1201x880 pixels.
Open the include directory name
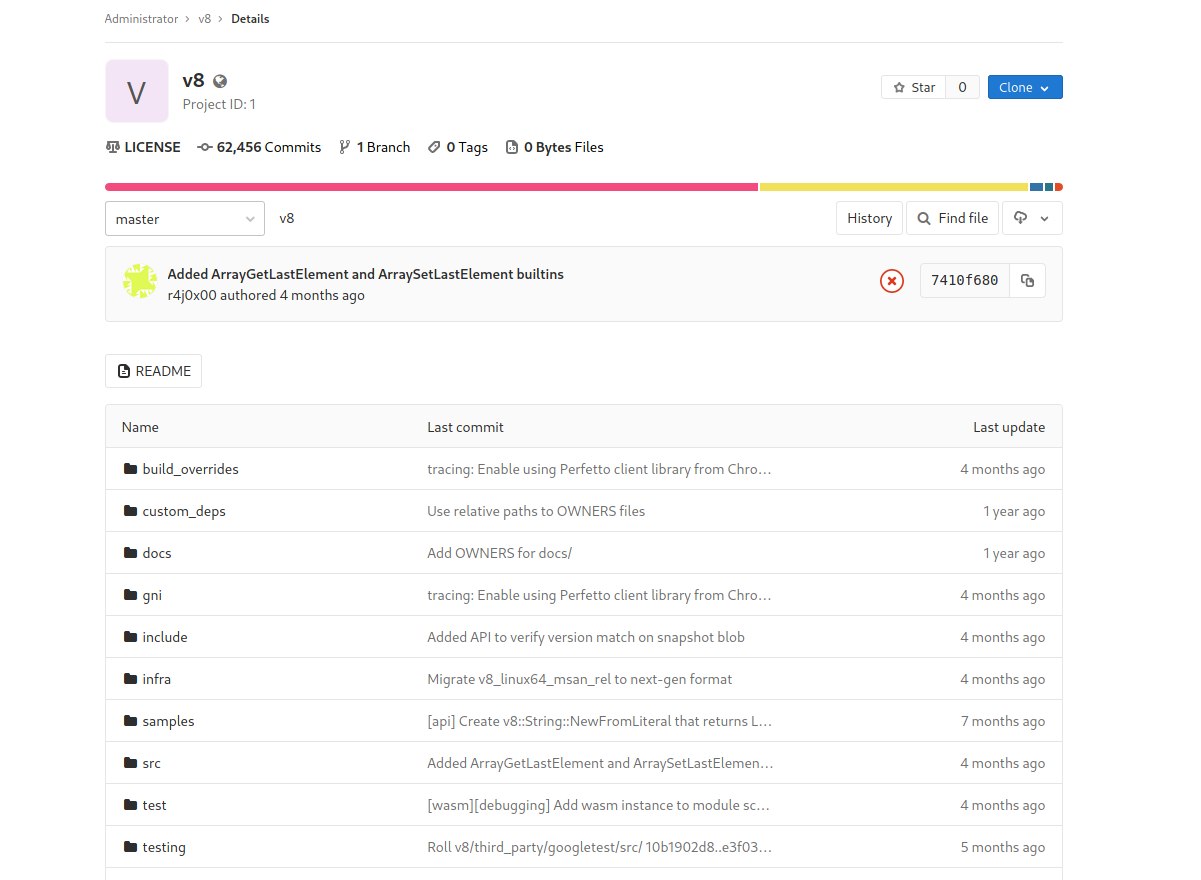pos(165,637)
